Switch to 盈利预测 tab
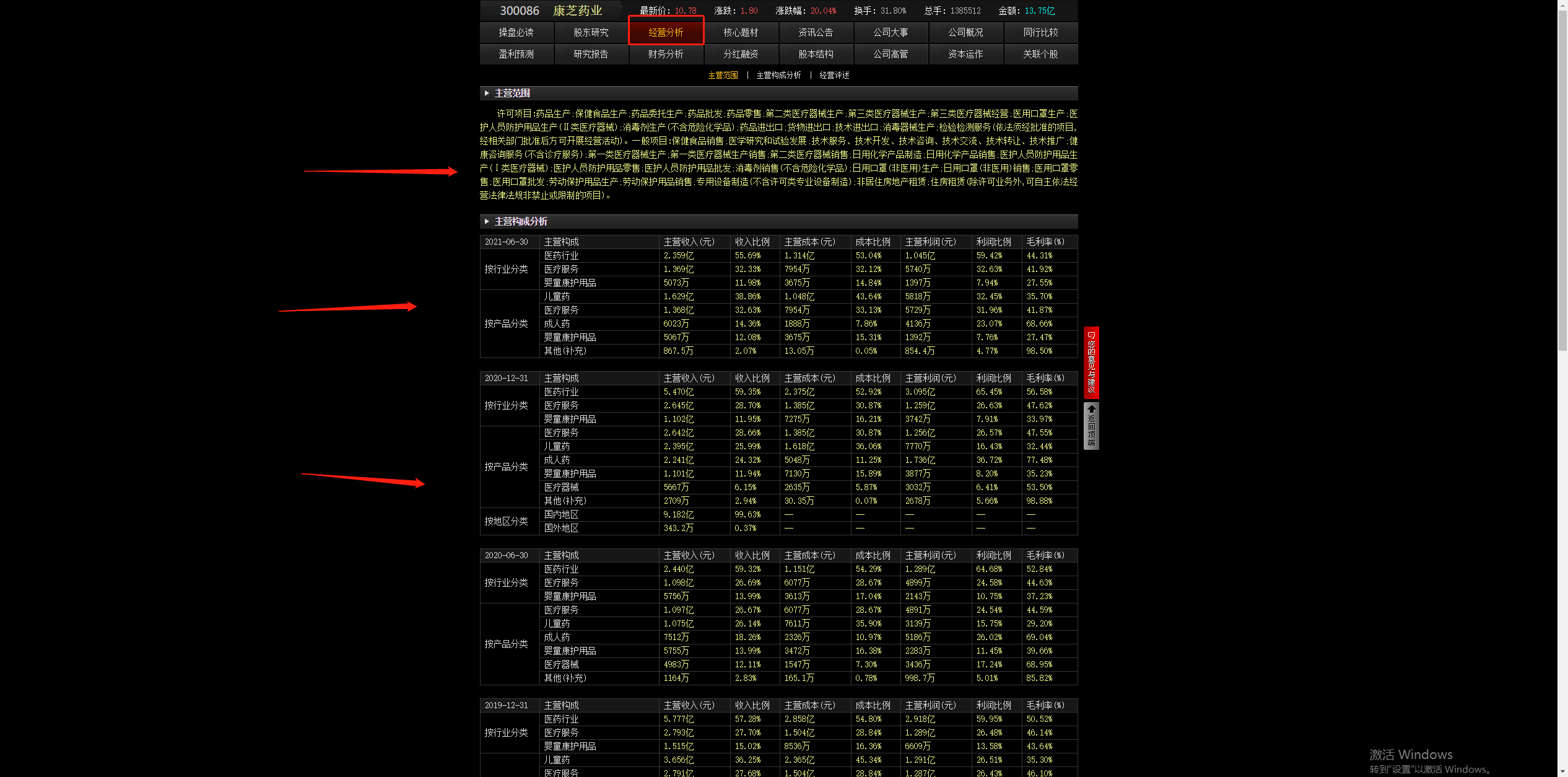 516,54
